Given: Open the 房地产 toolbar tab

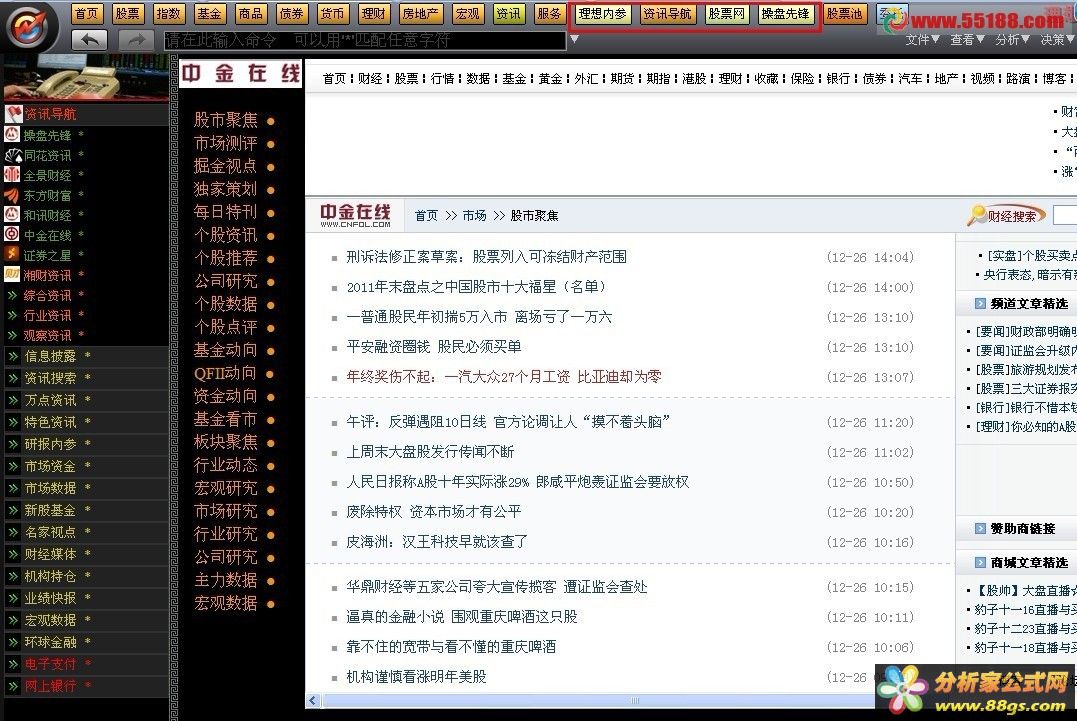Looking at the screenshot, I should (420, 13).
